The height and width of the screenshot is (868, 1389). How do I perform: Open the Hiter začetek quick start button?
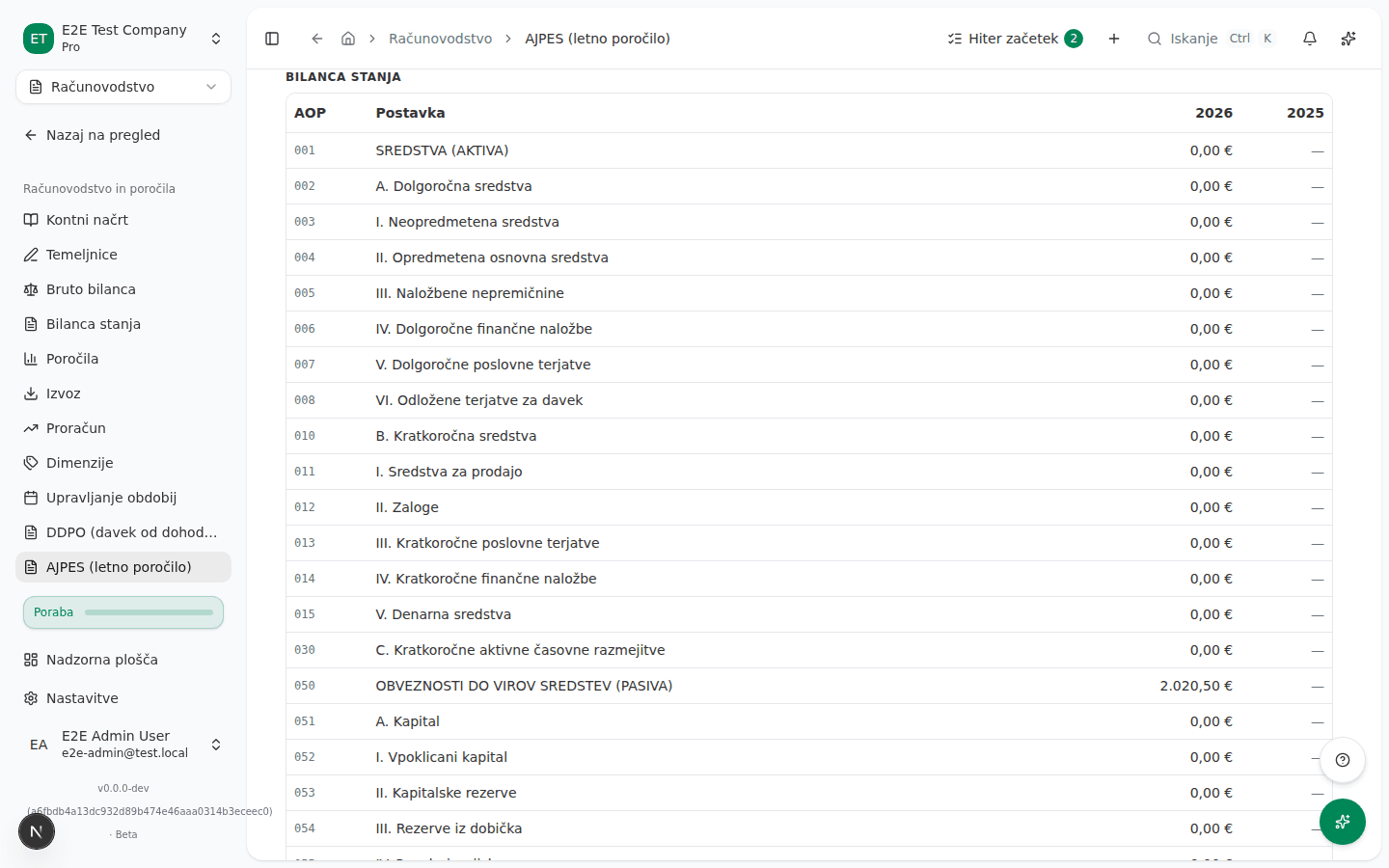[x=1015, y=39]
